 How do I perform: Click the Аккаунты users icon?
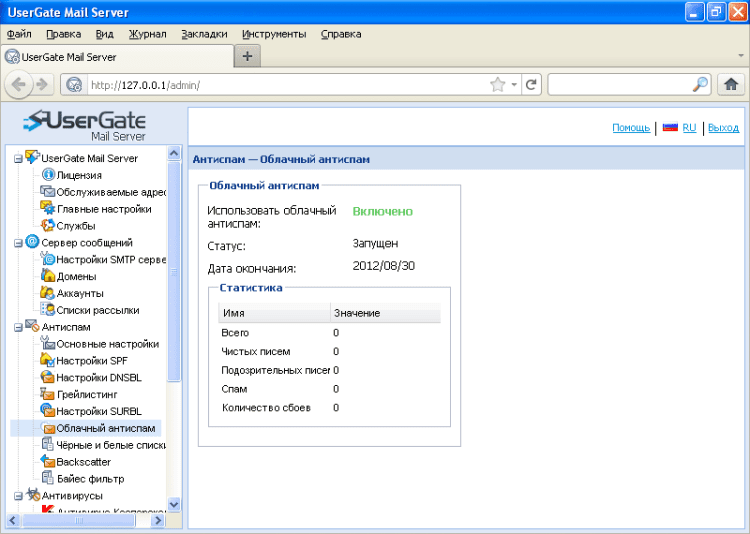click(x=47, y=292)
